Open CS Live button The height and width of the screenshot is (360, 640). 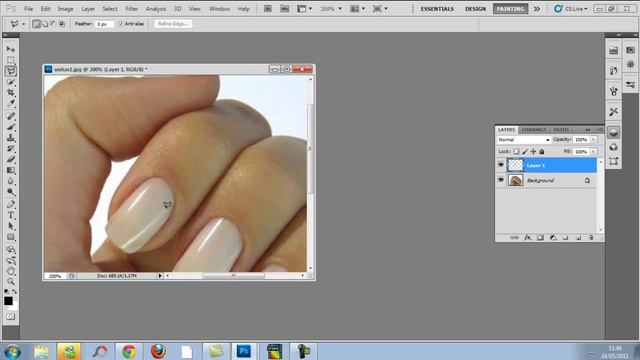[571, 9]
